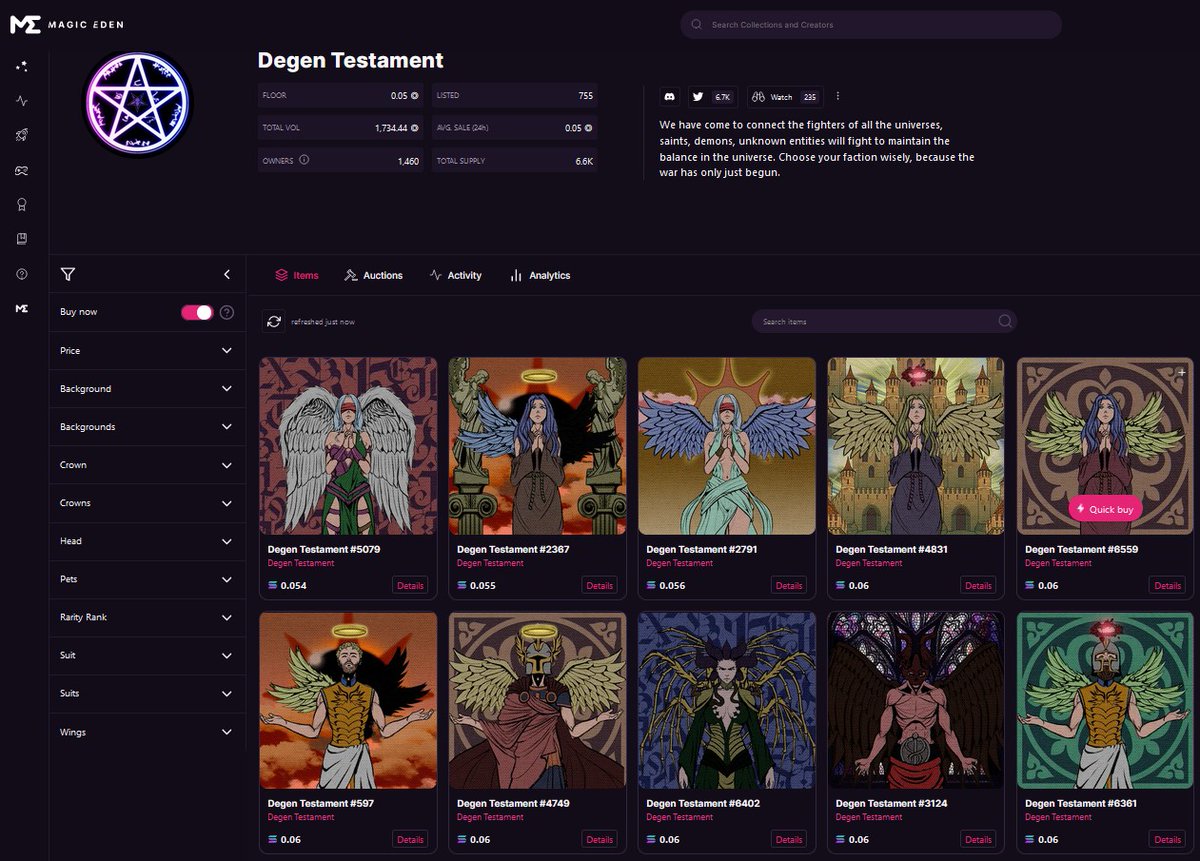Click the TOTAL SUPPLY 6.6K stat
Viewport: 1200px width, 861px height.
coord(515,160)
